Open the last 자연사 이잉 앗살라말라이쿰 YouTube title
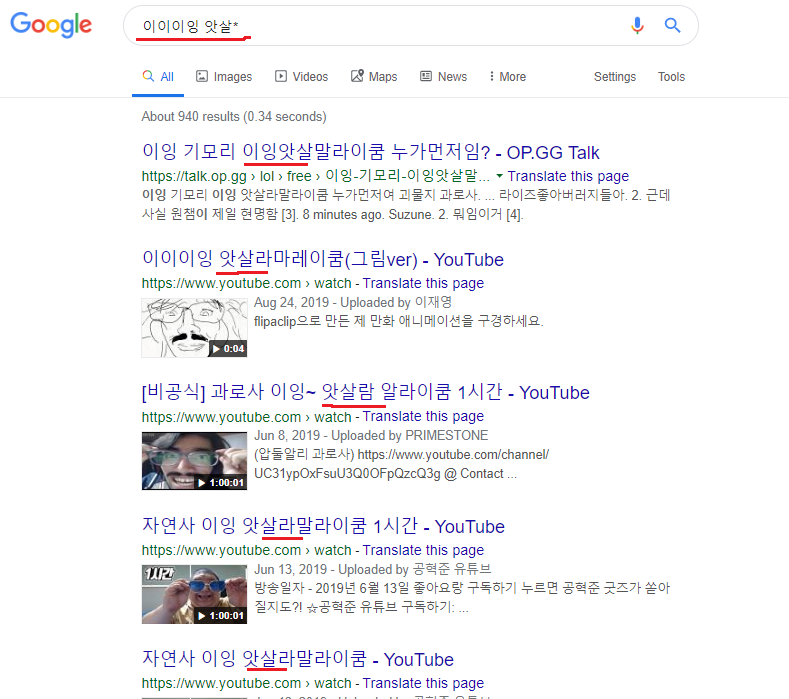The width and height of the screenshot is (789, 699). click(298, 659)
